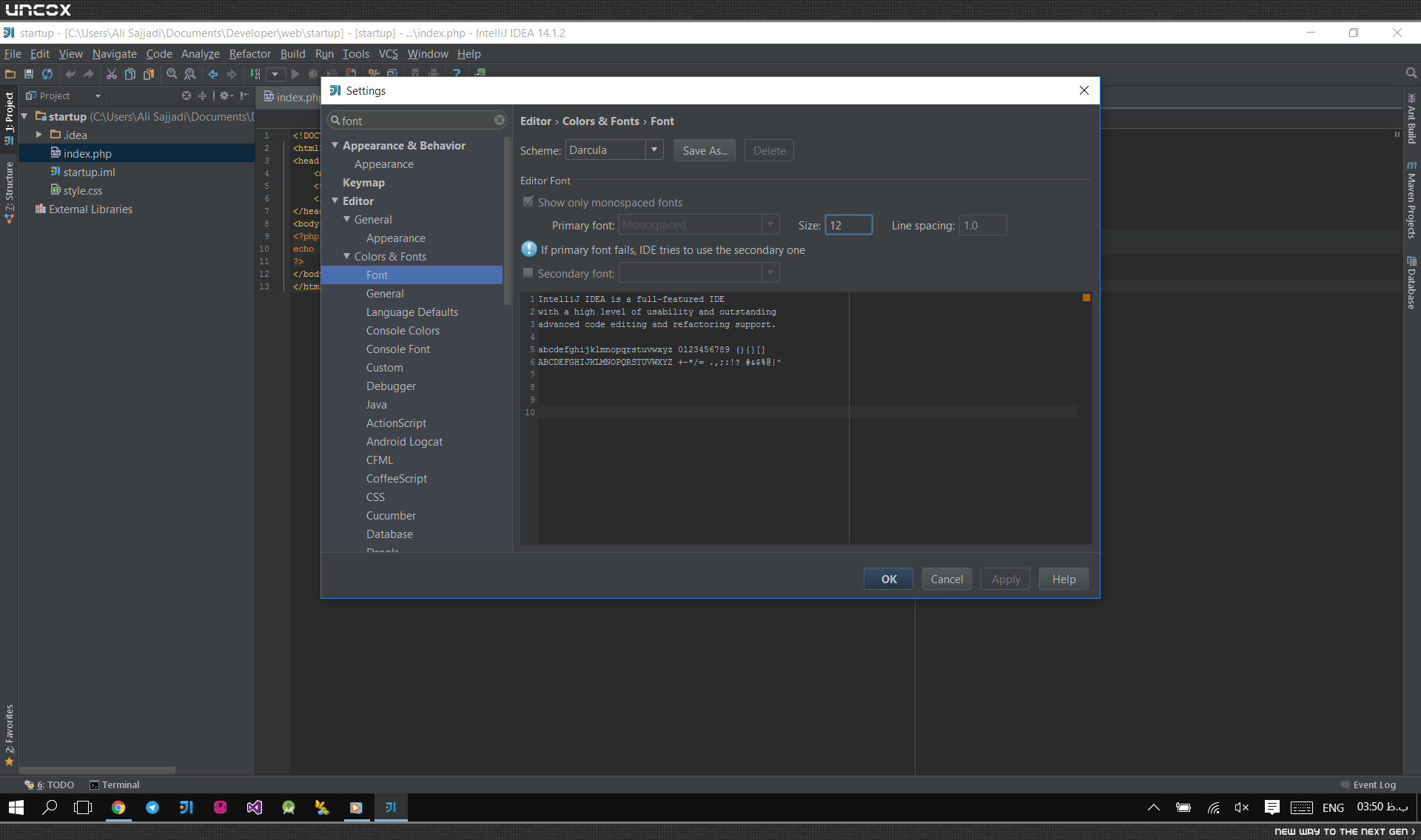Viewport: 1421px width, 840px height.
Task: Click Cancel in the Settings dialog
Action: click(x=947, y=579)
